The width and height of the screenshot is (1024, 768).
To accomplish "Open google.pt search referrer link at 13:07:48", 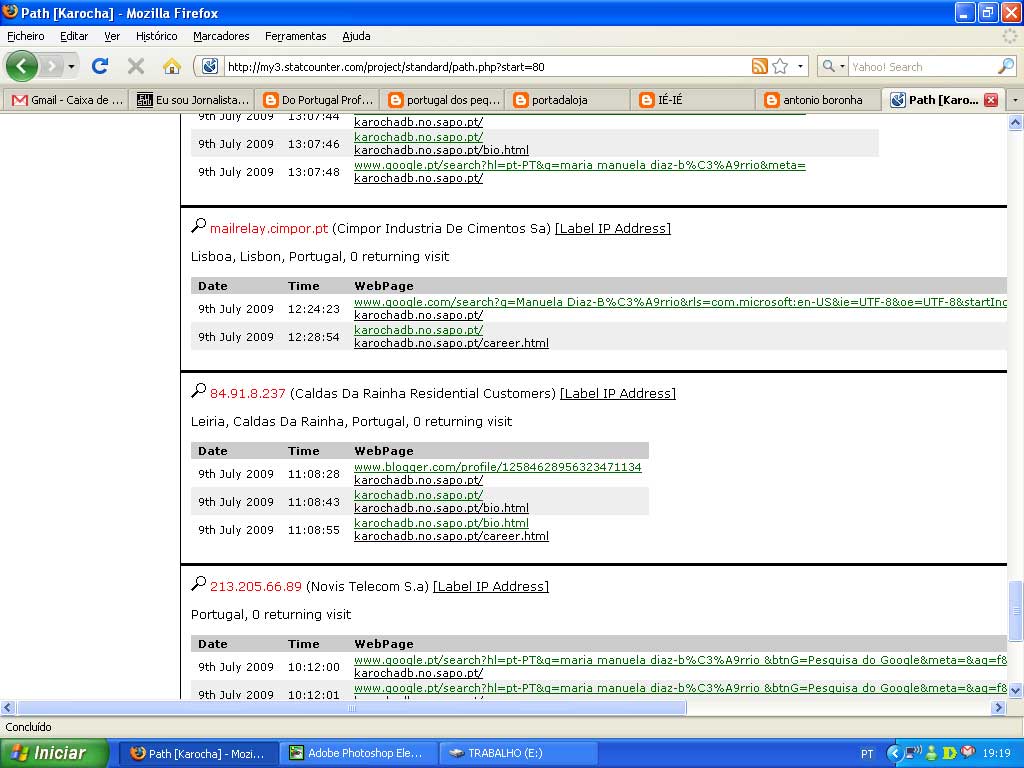I will pyautogui.click(x=580, y=165).
